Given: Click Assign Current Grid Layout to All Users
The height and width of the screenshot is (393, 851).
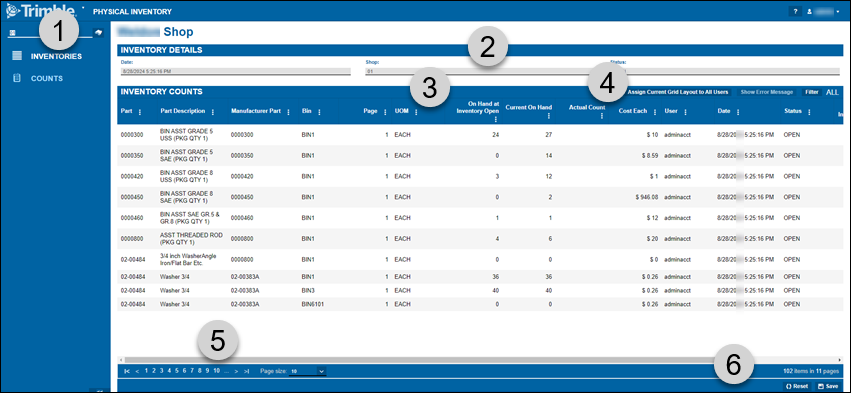Looking at the screenshot, I should [677, 92].
